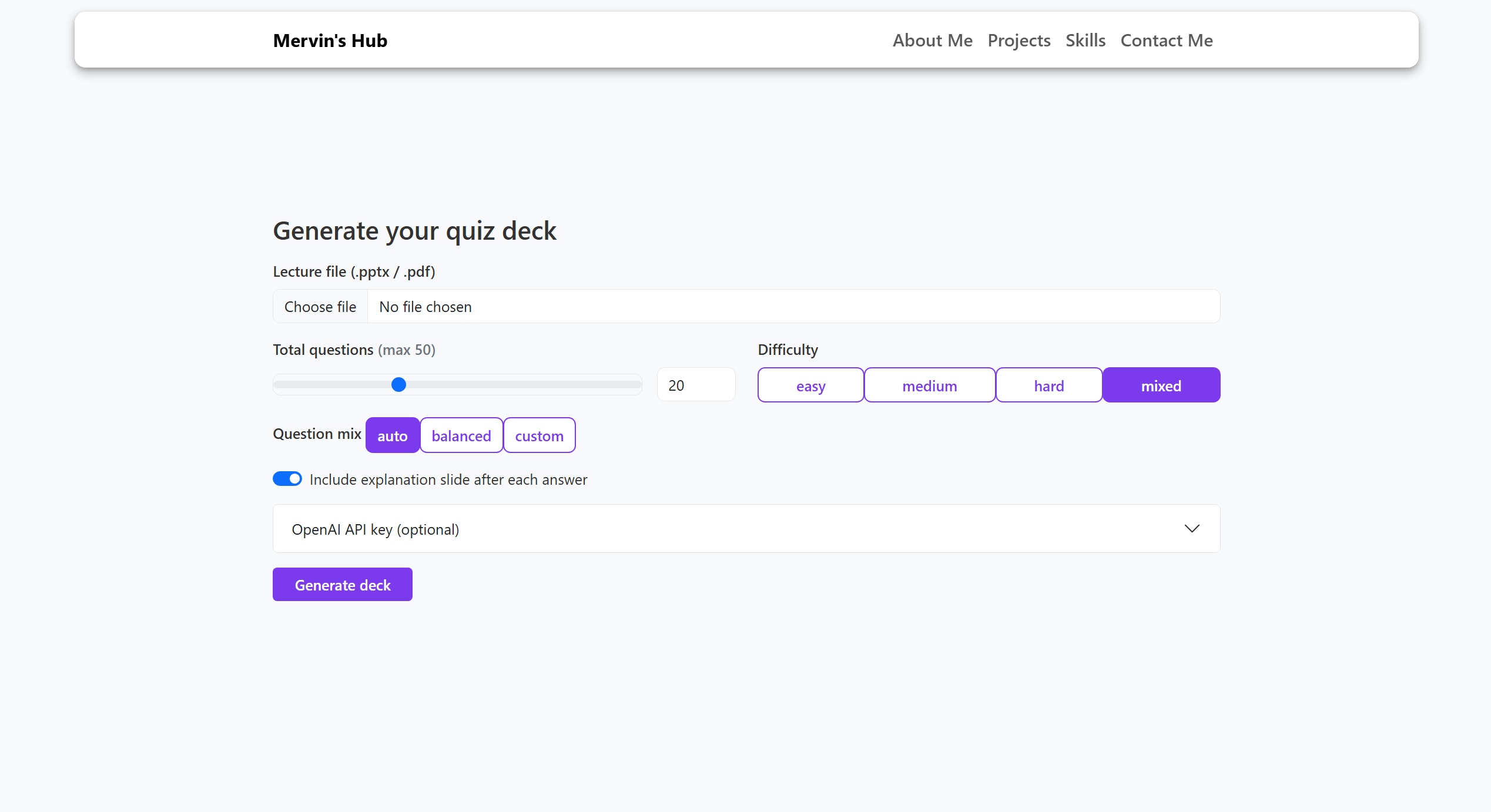Click the total questions slider handle
Screen dimensions: 1491x812
pos(398,385)
